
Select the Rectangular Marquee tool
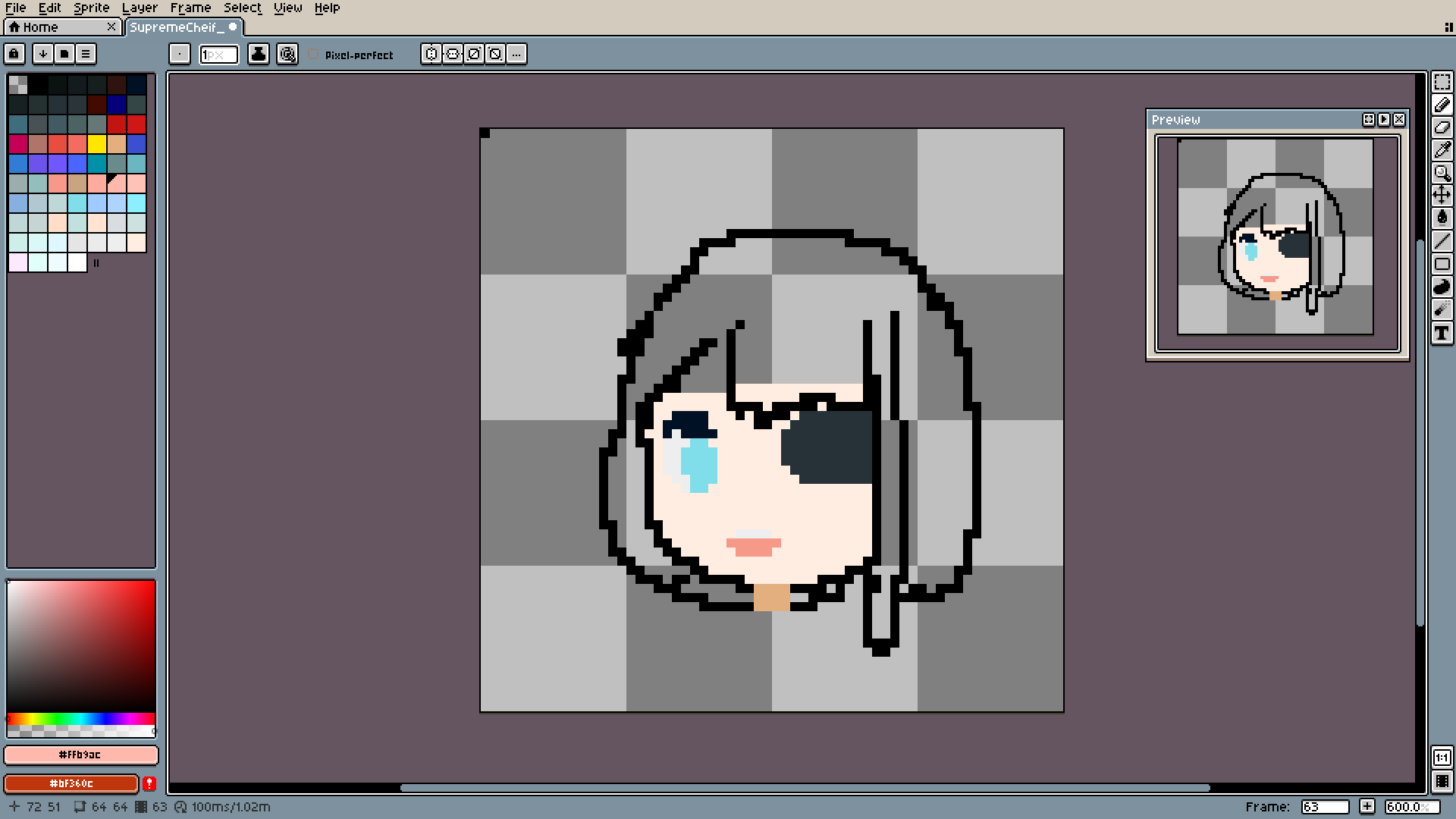[x=1442, y=82]
